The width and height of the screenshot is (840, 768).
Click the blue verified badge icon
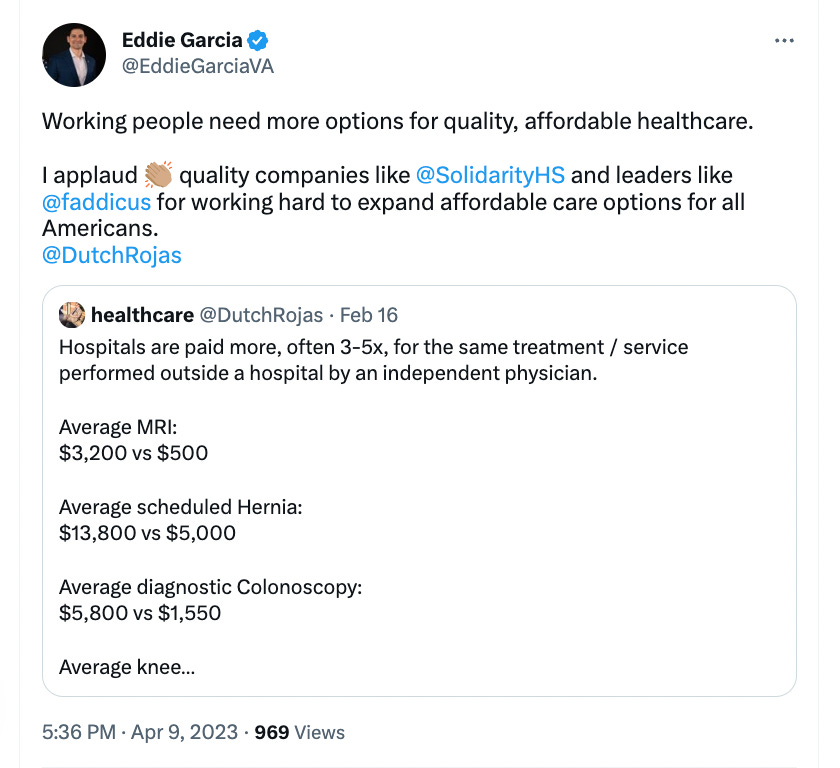(258, 40)
